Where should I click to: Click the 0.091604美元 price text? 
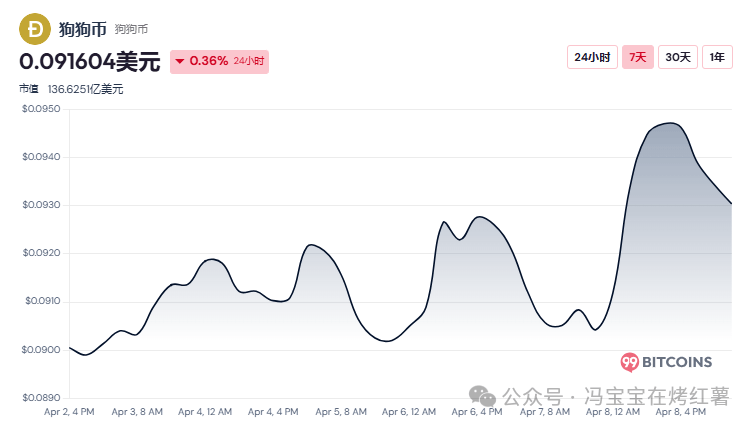[x=89, y=62]
